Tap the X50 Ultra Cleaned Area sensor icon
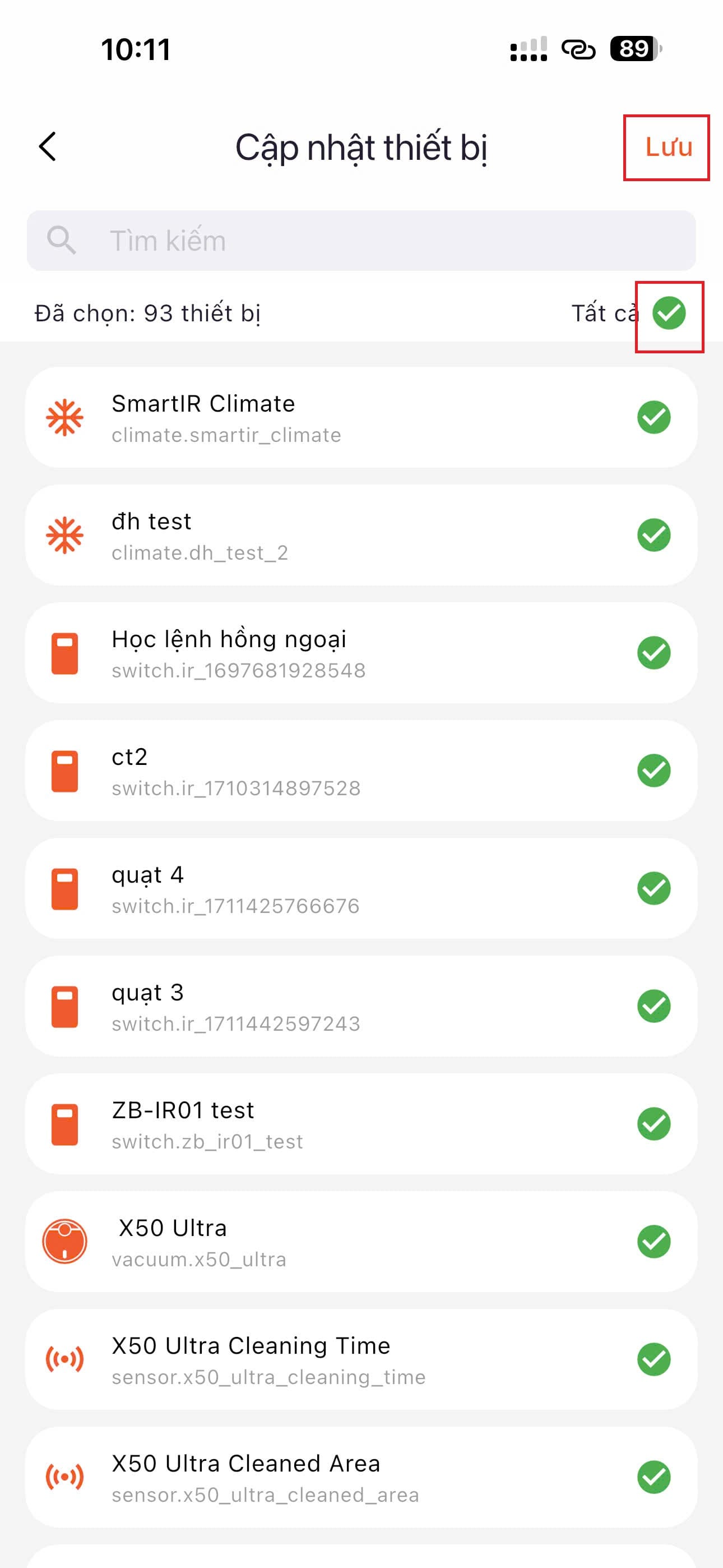The height and width of the screenshot is (1568, 723). click(64, 1477)
